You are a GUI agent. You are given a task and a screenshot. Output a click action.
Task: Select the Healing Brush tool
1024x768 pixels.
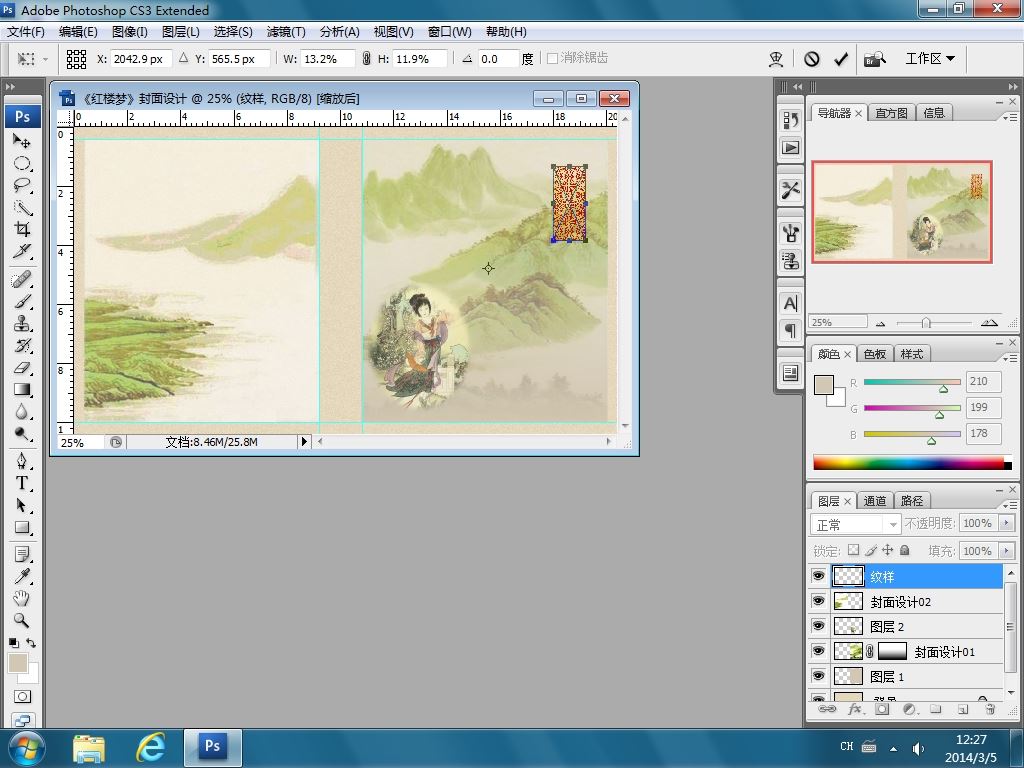pos(22,280)
